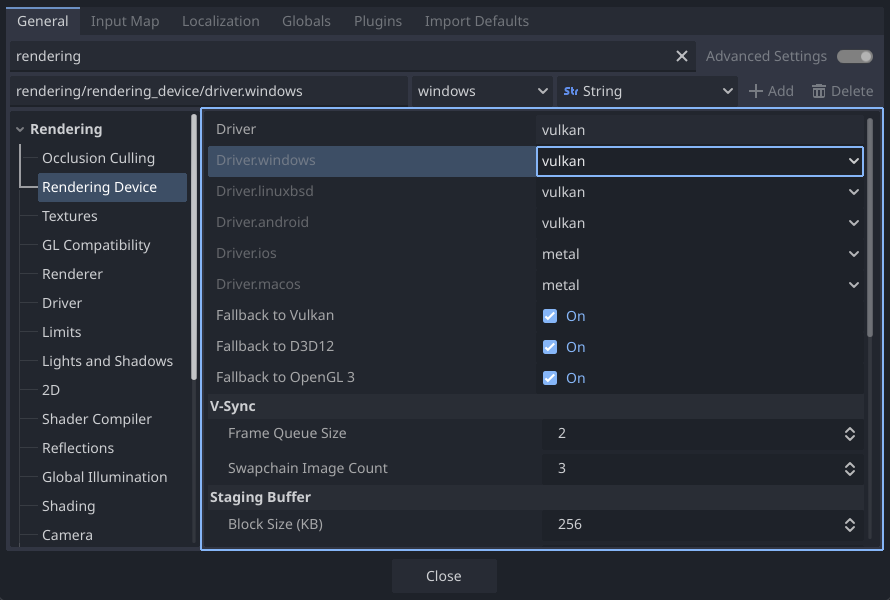Click the Close button
890x600 pixels.
tap(443, 575)
